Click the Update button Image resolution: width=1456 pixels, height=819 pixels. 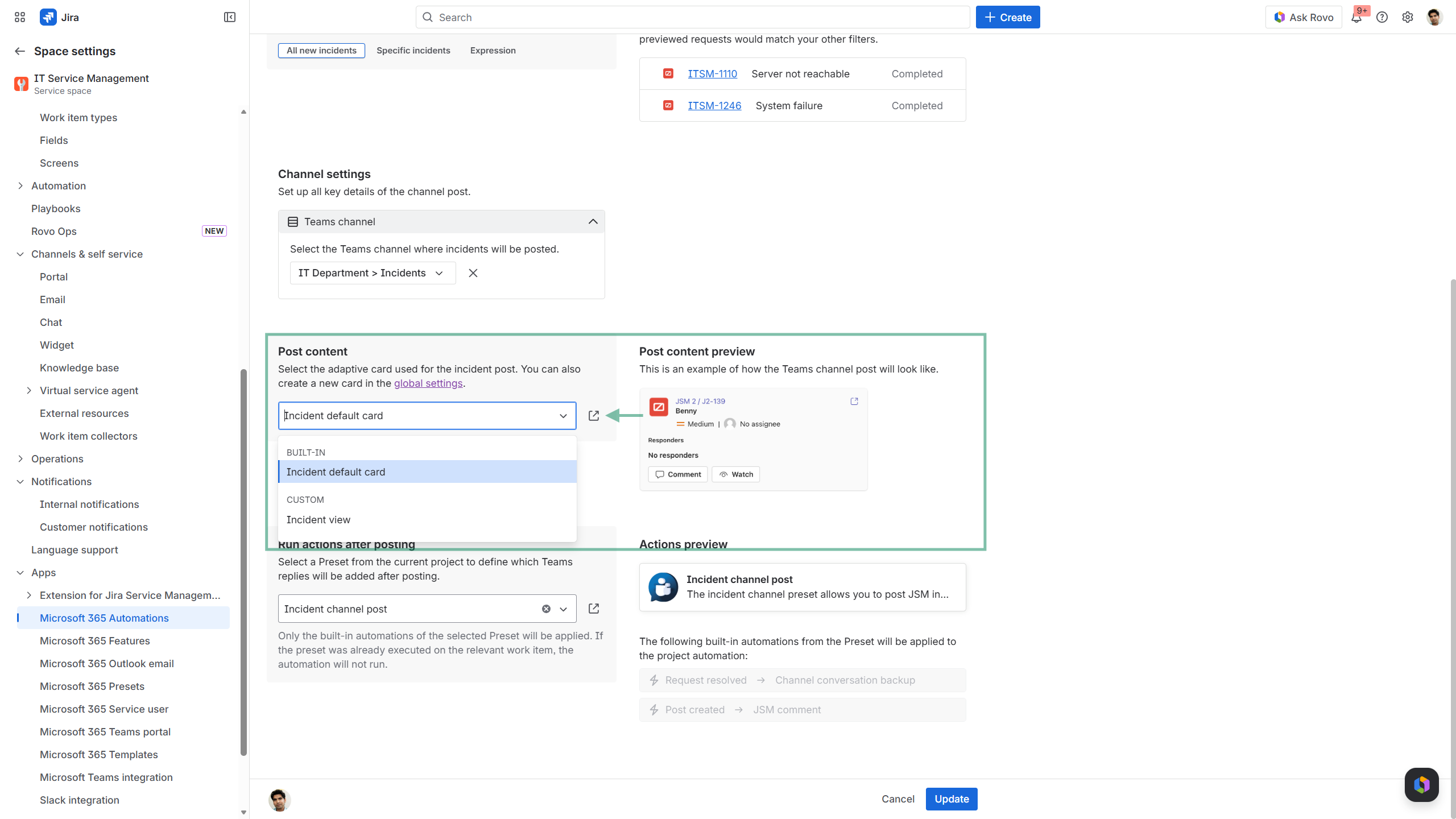point(951,799)
